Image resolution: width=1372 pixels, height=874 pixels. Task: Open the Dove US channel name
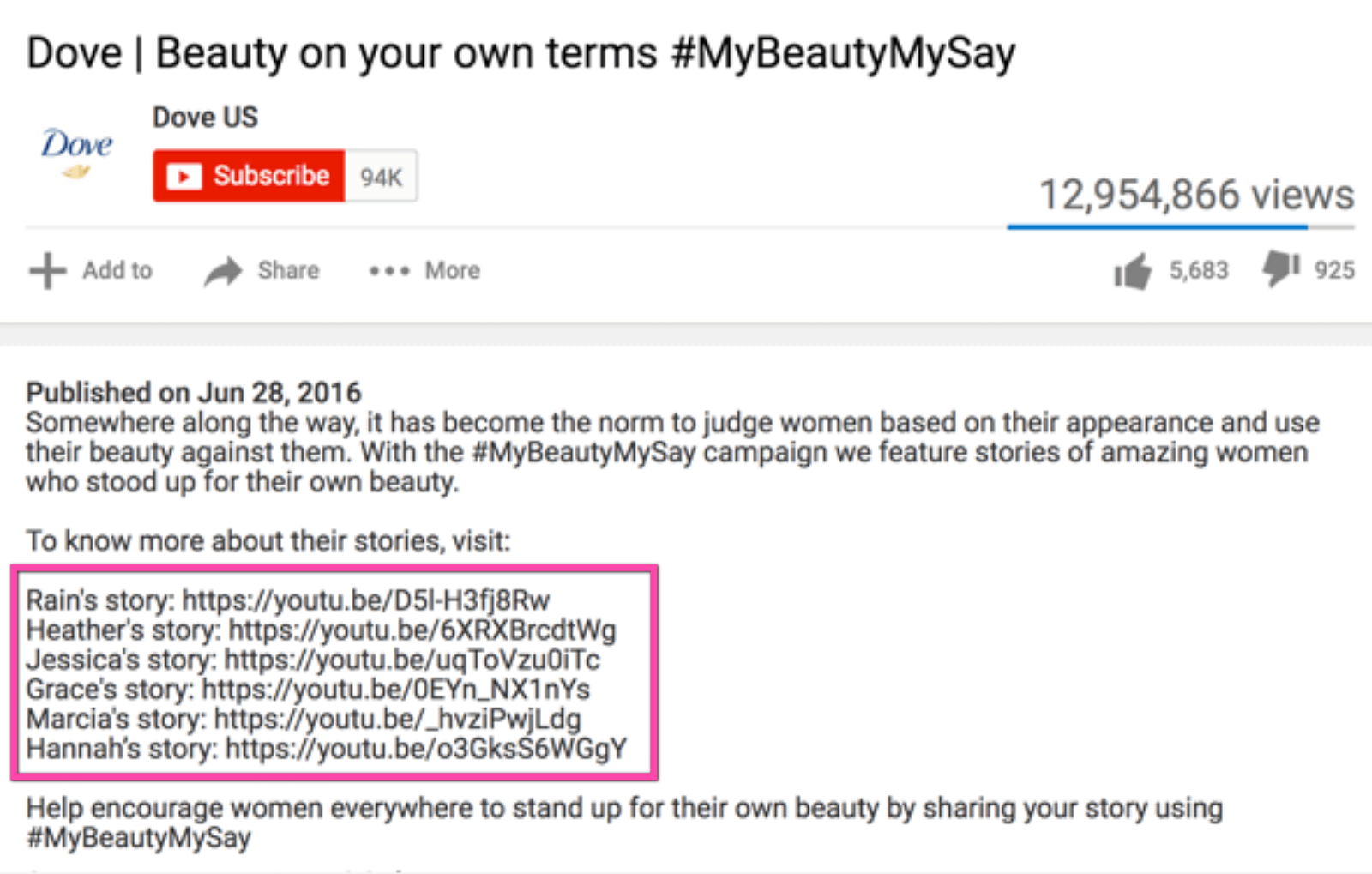pyautogui.click(x=205, y=117)
